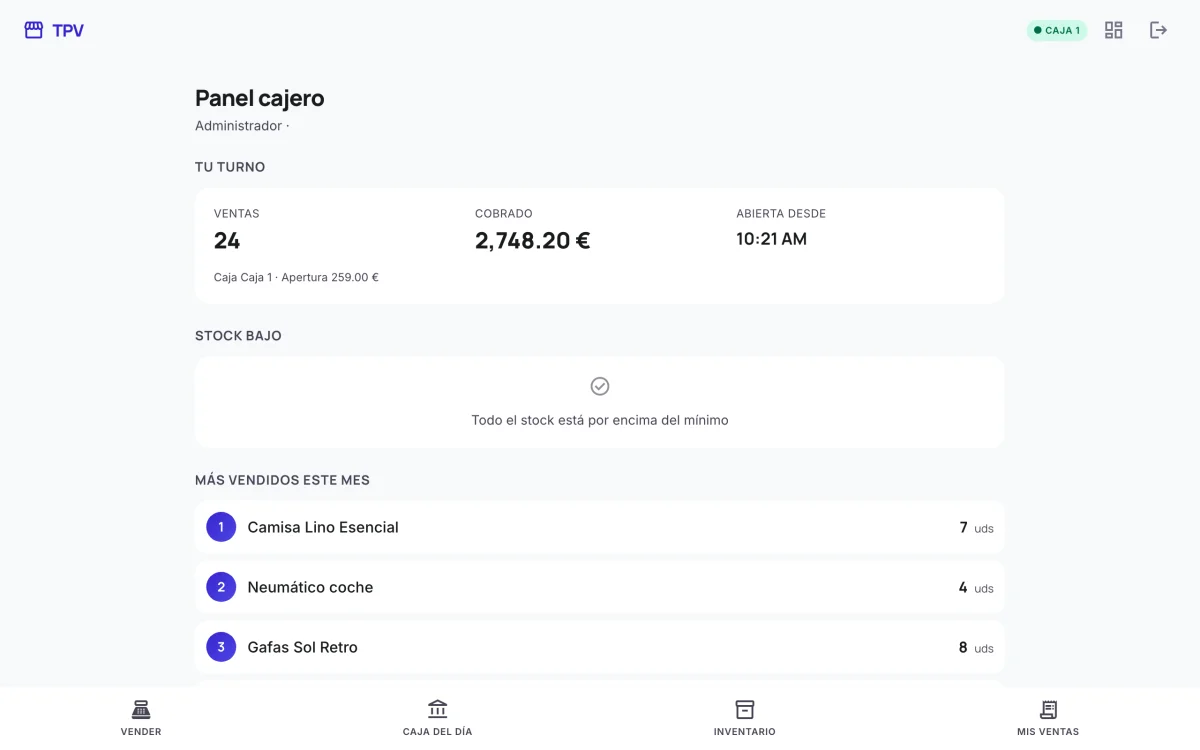Select the Camisa Lino Esencial row

click(599, 527)
